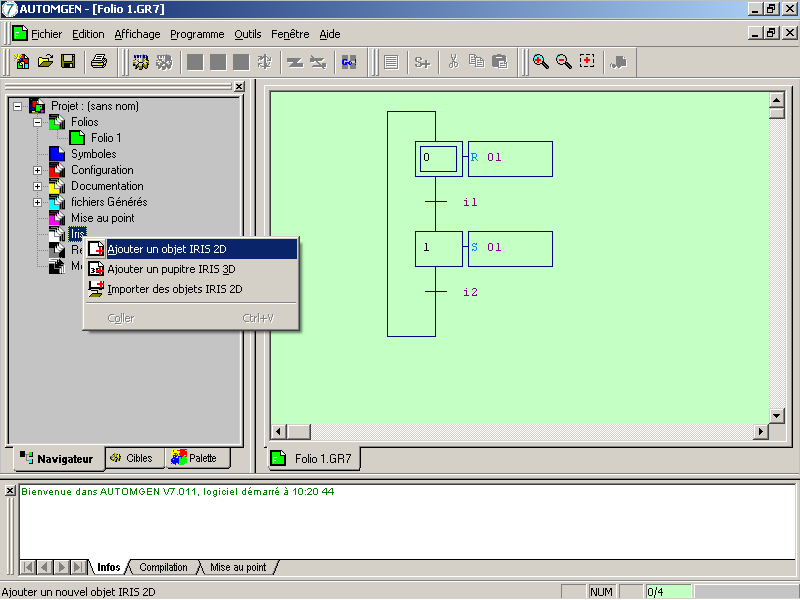Choose 'Importer des objets IRIS 2D'
The height and width of the screenshot is (600, 800).
(174, 289)
